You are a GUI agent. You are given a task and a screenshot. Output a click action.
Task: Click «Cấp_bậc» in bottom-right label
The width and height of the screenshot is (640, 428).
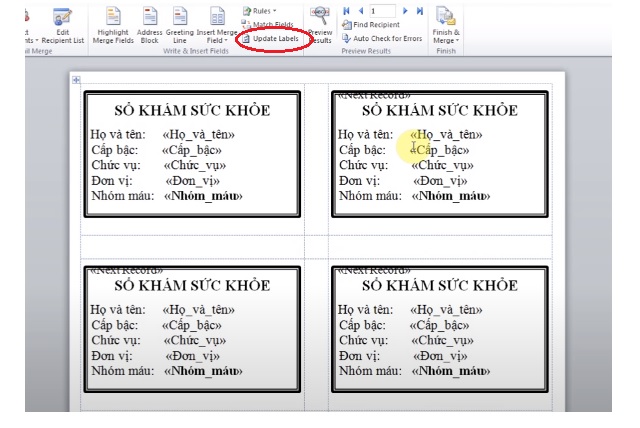point(440,325)
